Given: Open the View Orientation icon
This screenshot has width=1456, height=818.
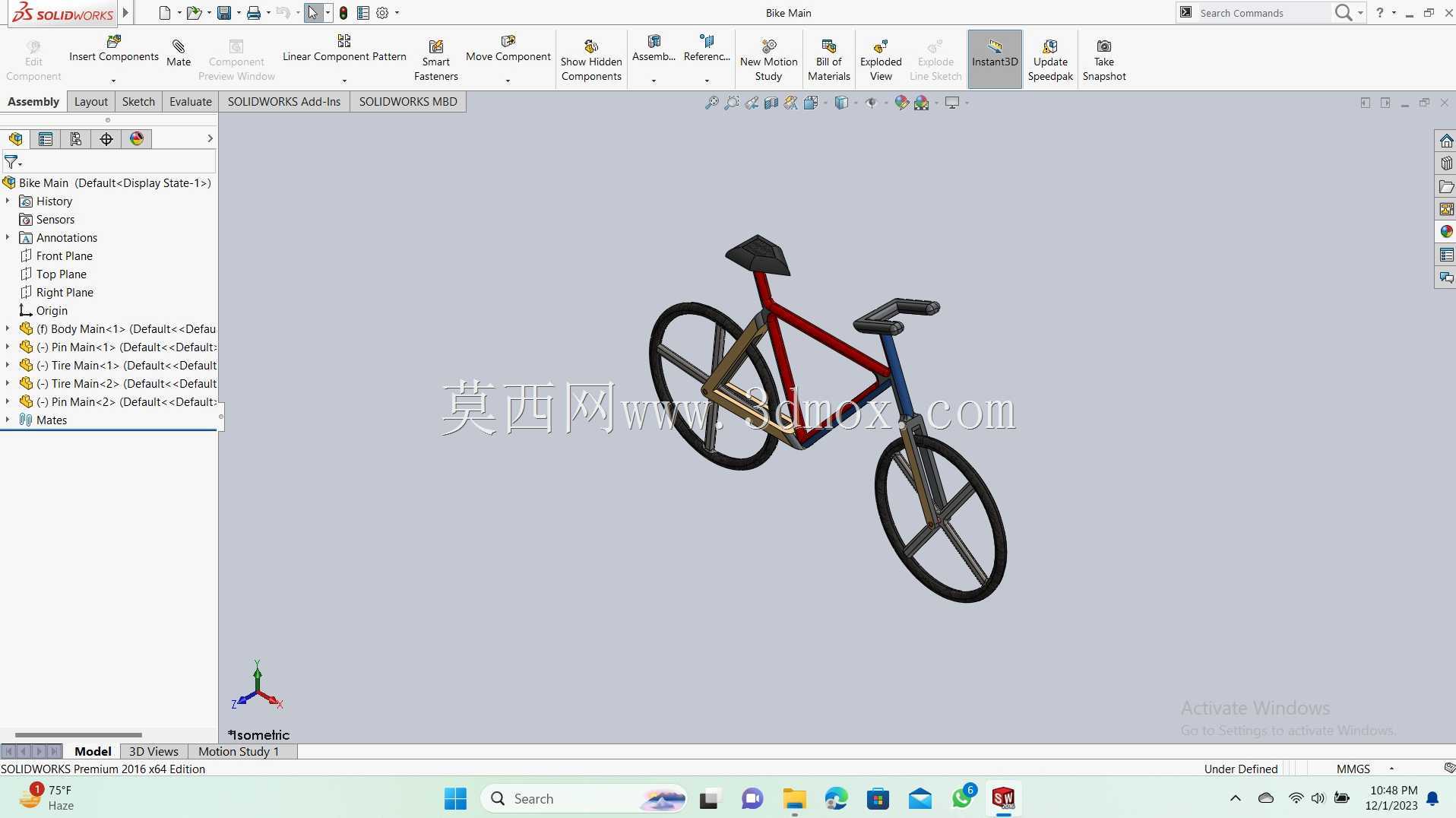Looking at the screenshot, I should pos(811,103).
